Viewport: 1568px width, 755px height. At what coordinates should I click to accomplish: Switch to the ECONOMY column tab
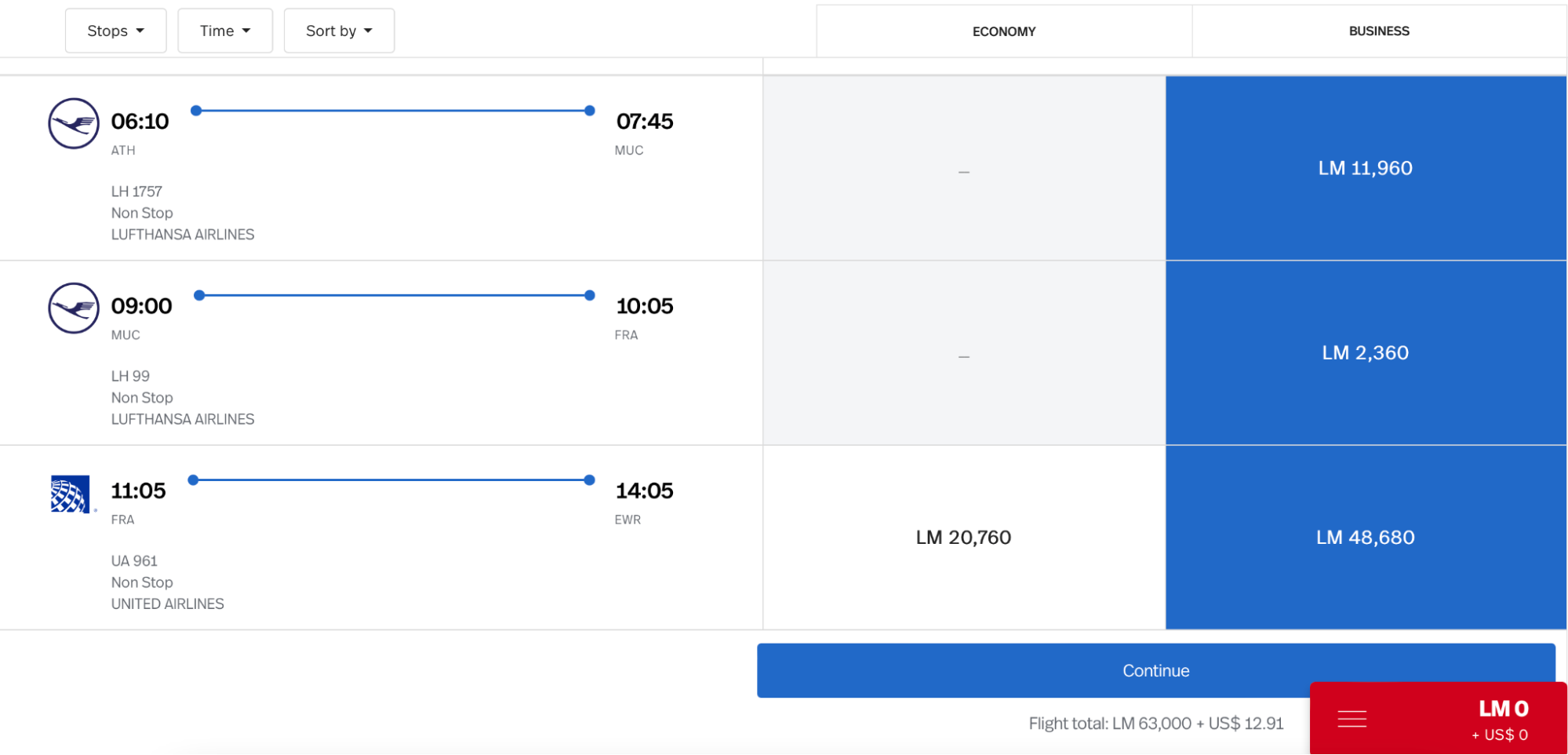point(1003,31)
